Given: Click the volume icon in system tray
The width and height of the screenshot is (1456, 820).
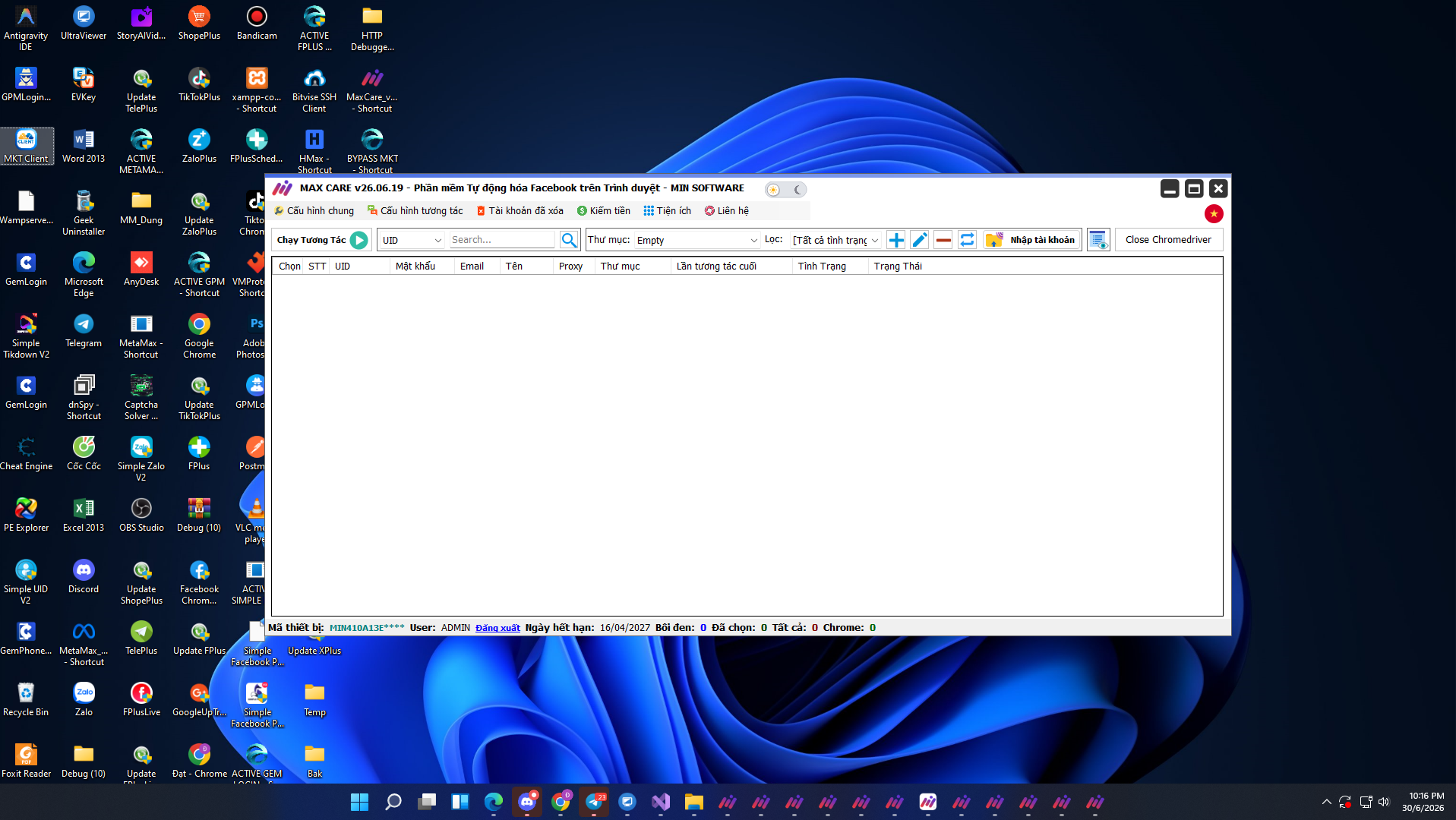Looking at the screenshot, I should point(1383,802).
